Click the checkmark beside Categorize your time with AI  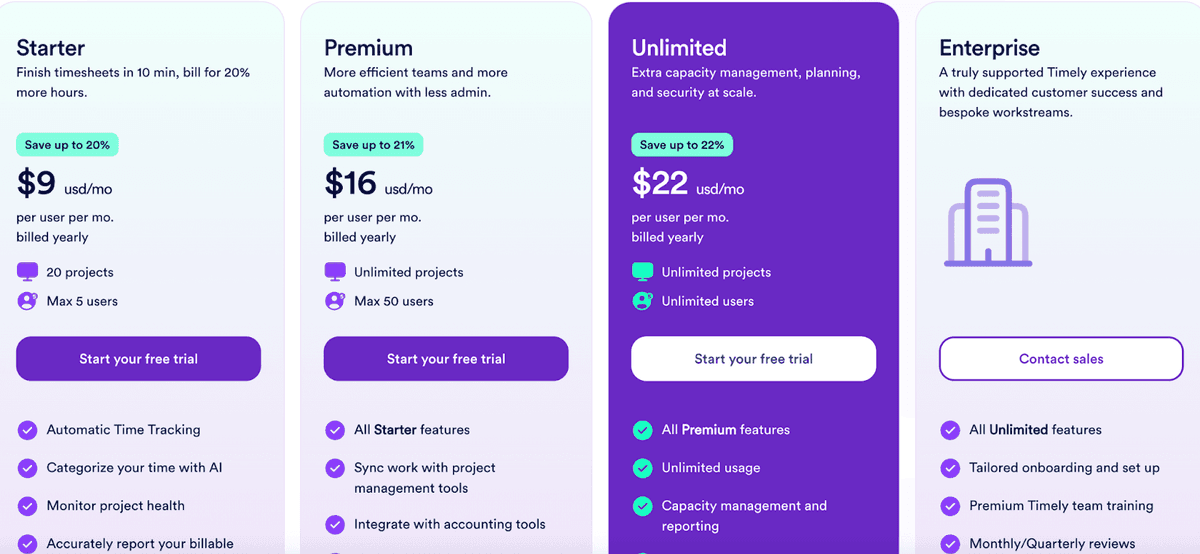pyautogui.click(x=27, y=468)
